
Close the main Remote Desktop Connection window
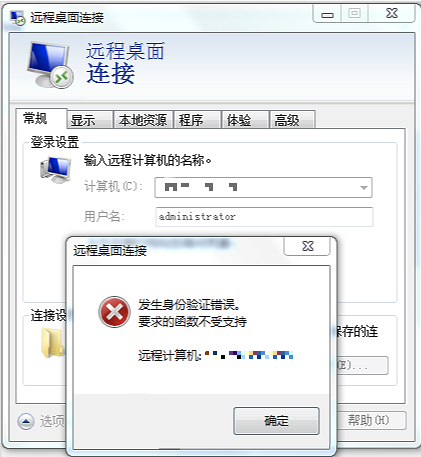392,14
